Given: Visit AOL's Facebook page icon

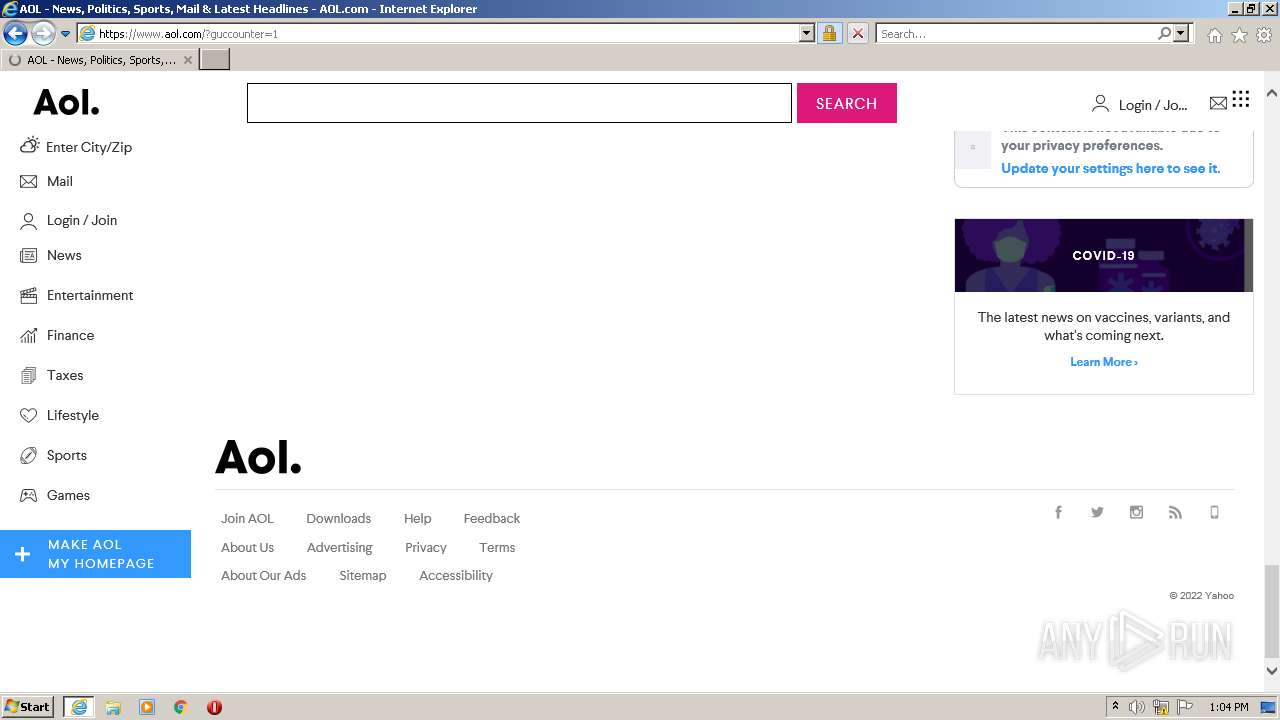Looking at the screenshot, I should (x=1058, y=512).
